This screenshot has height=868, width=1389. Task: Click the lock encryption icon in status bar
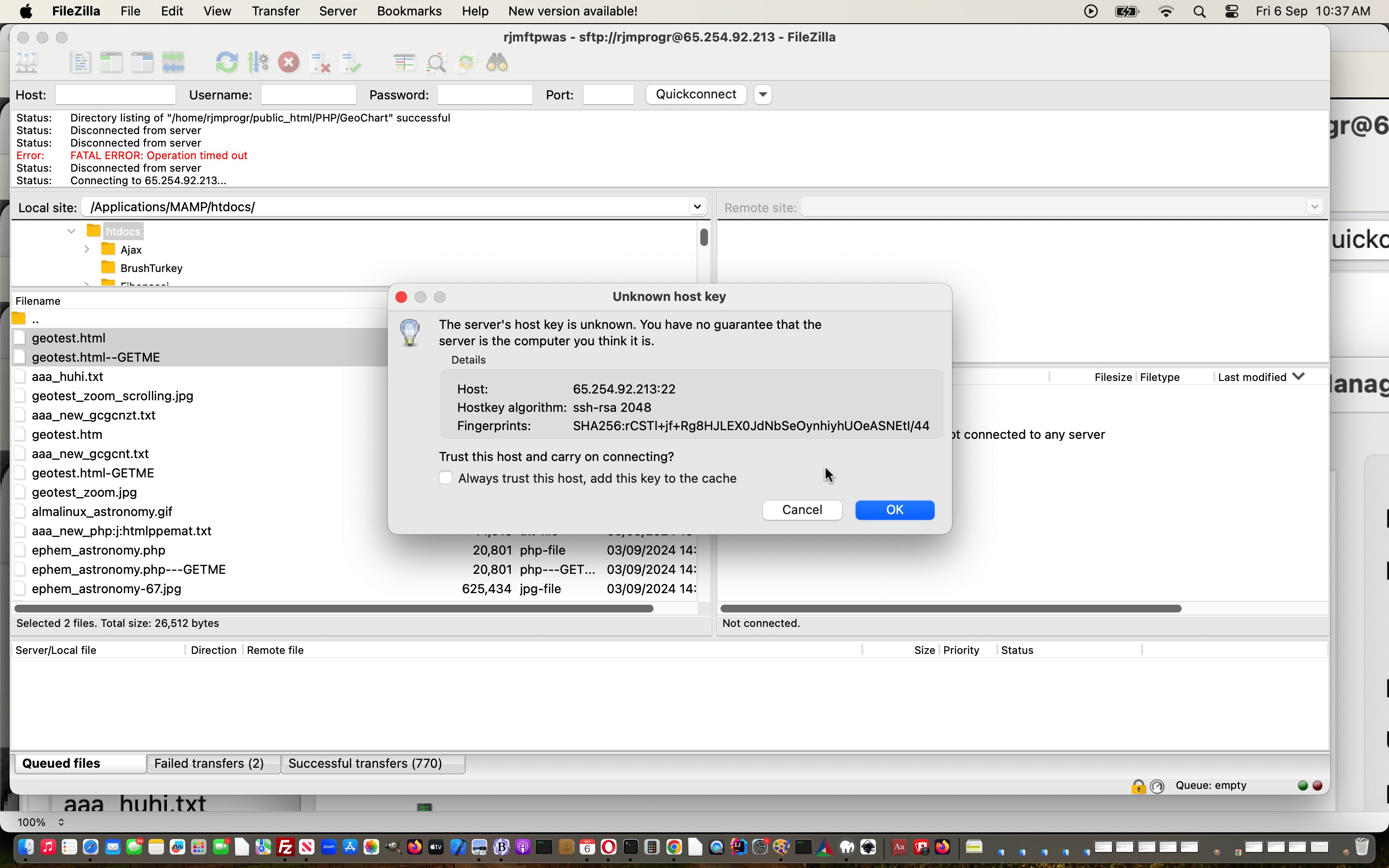tap(1138, 786)
